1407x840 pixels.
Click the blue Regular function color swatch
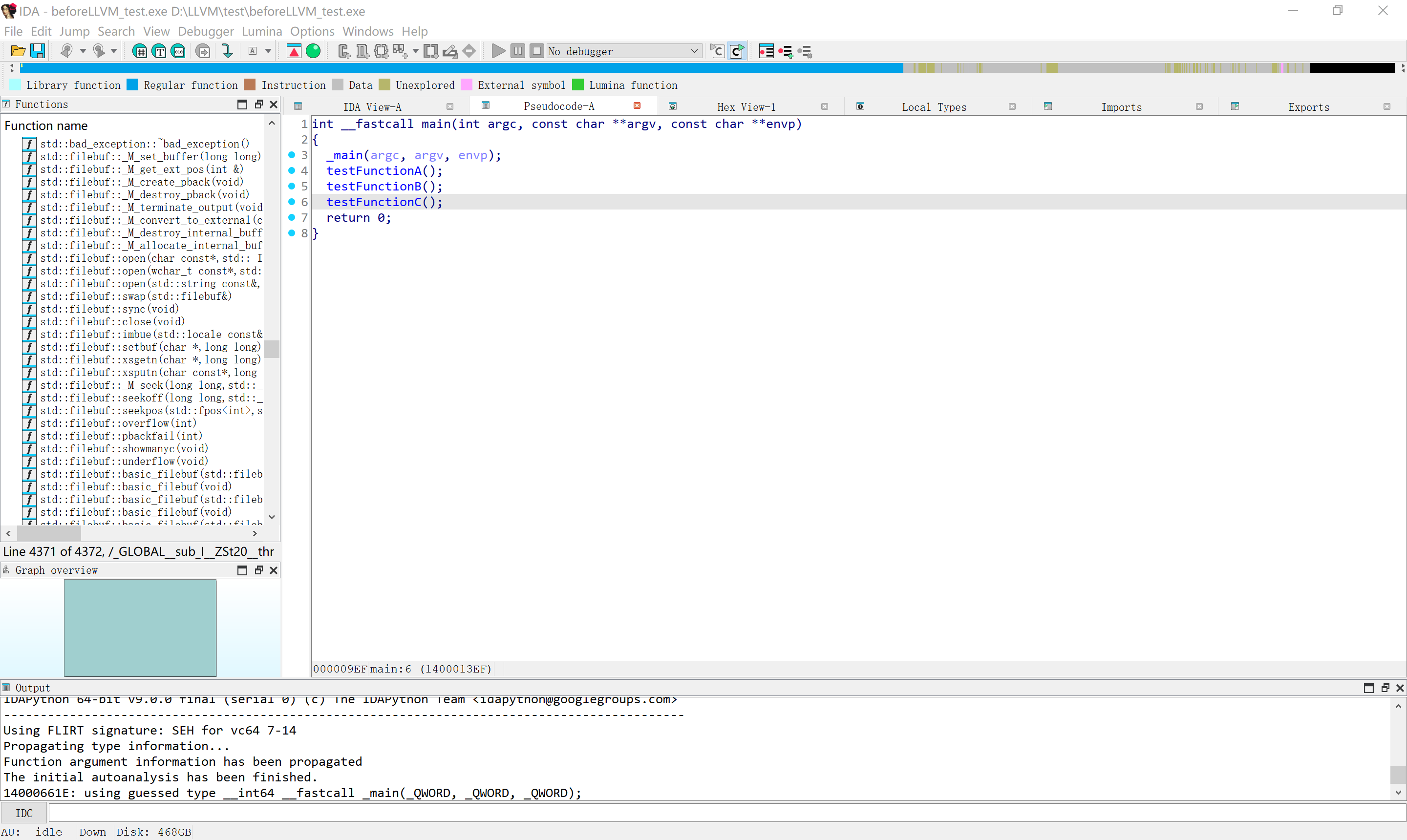(132, 85)
